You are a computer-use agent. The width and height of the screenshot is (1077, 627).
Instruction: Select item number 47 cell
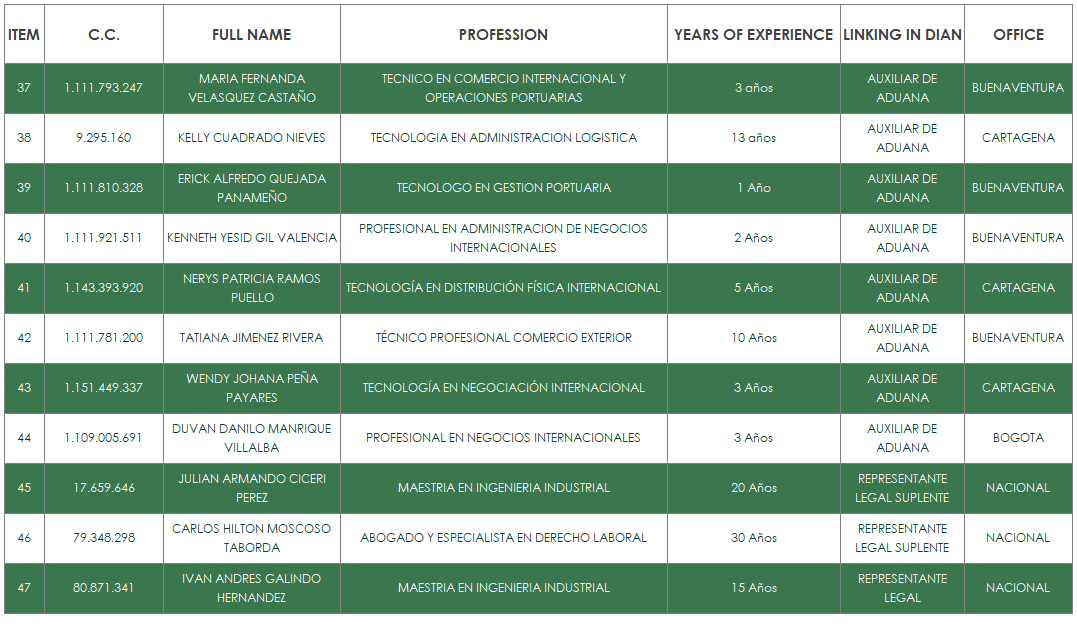24,589
